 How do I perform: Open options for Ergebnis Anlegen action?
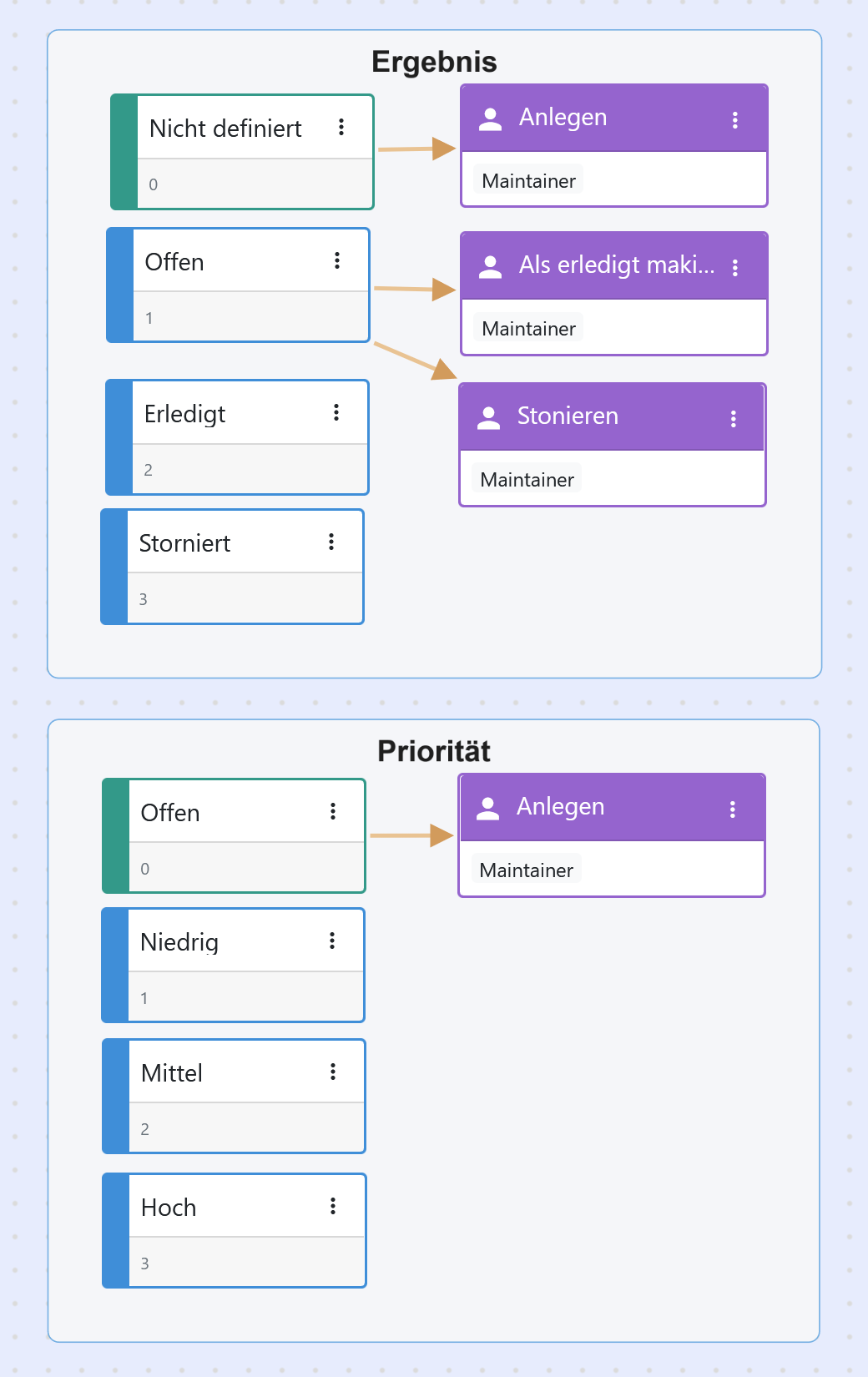pos(735,119)
